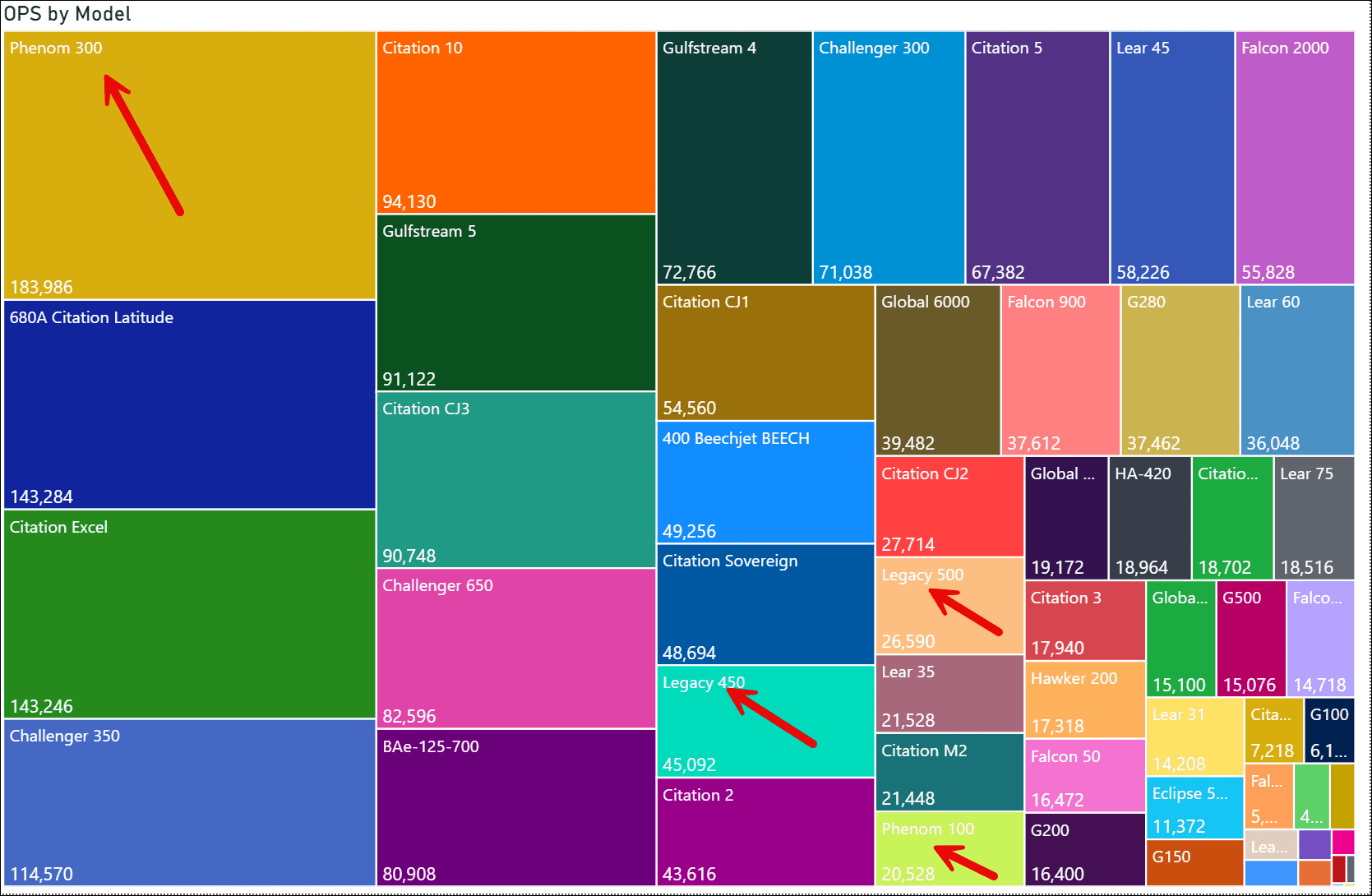
Task: Click the OPS by Model chart title
Action: click(x=67, y=14)
